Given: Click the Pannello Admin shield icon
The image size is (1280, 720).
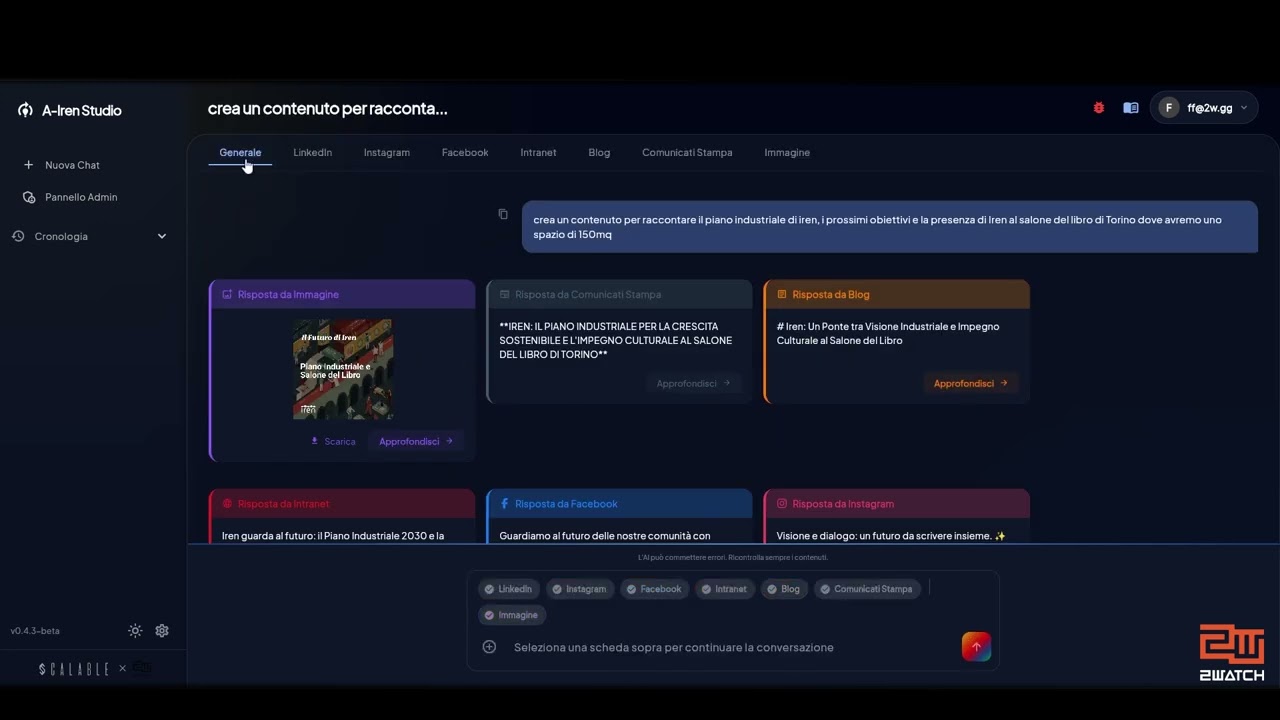Looking at the screenshot, I should tap(29, 197).
